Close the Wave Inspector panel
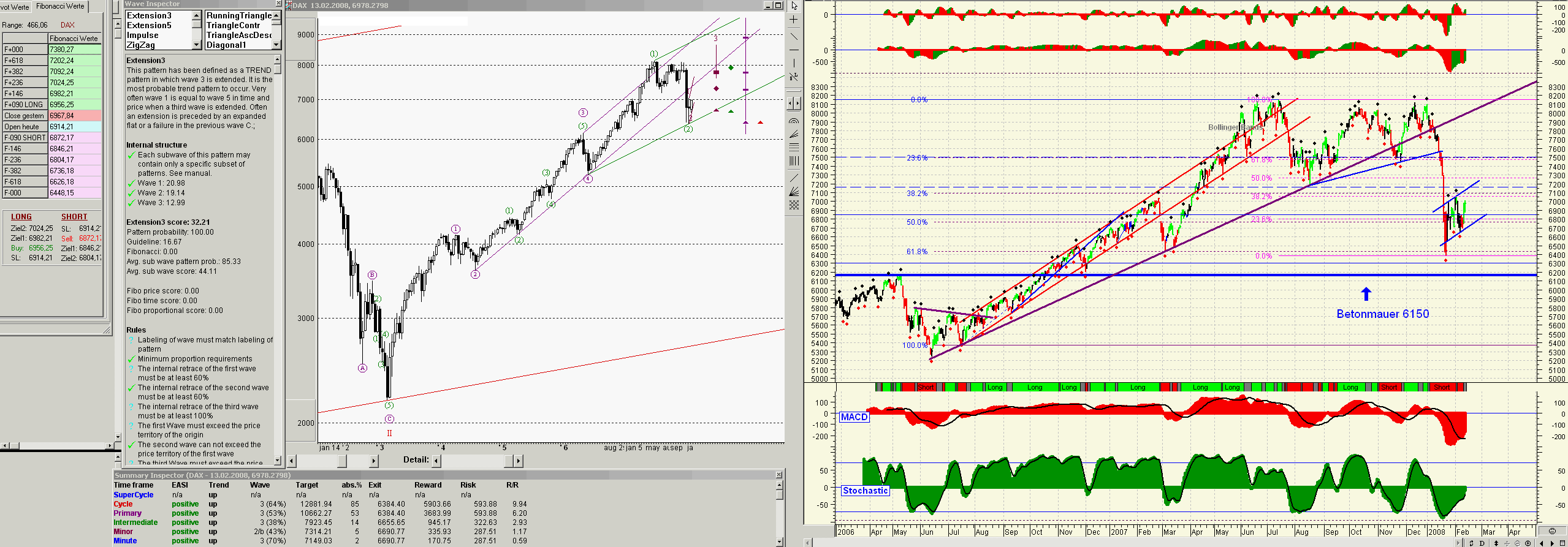The image size is (1568, 547). click(278, 4)
